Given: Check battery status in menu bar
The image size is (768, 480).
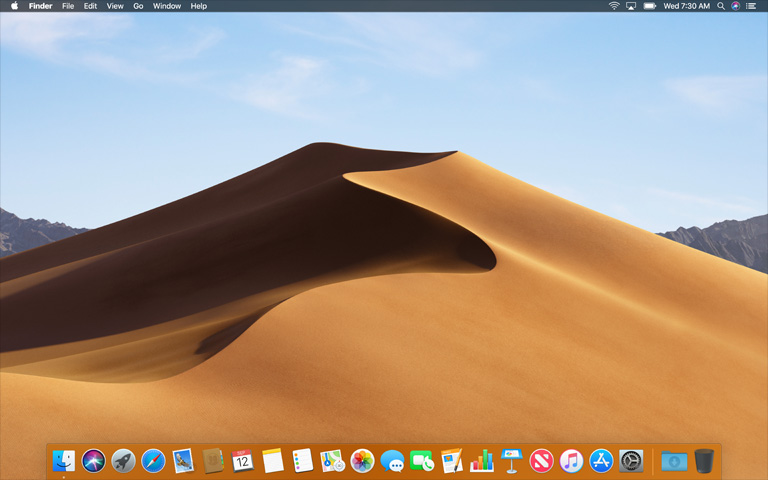Looking at the screenshot, I should click(x=649, y=6).
